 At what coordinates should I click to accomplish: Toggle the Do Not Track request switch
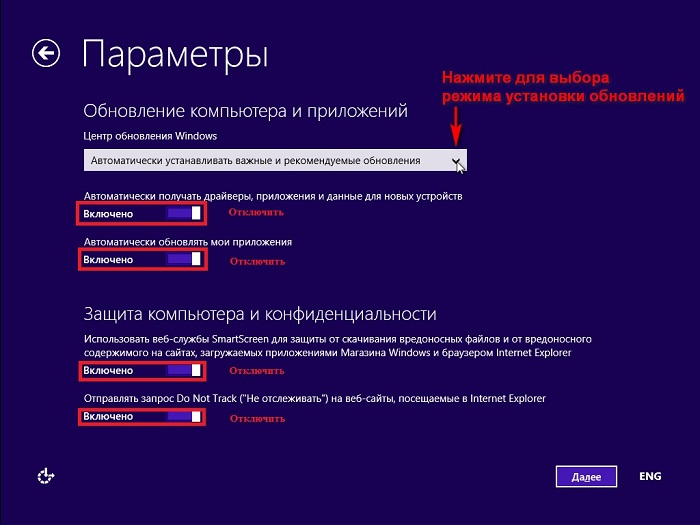pyautogui.click(x=183, y=417)
